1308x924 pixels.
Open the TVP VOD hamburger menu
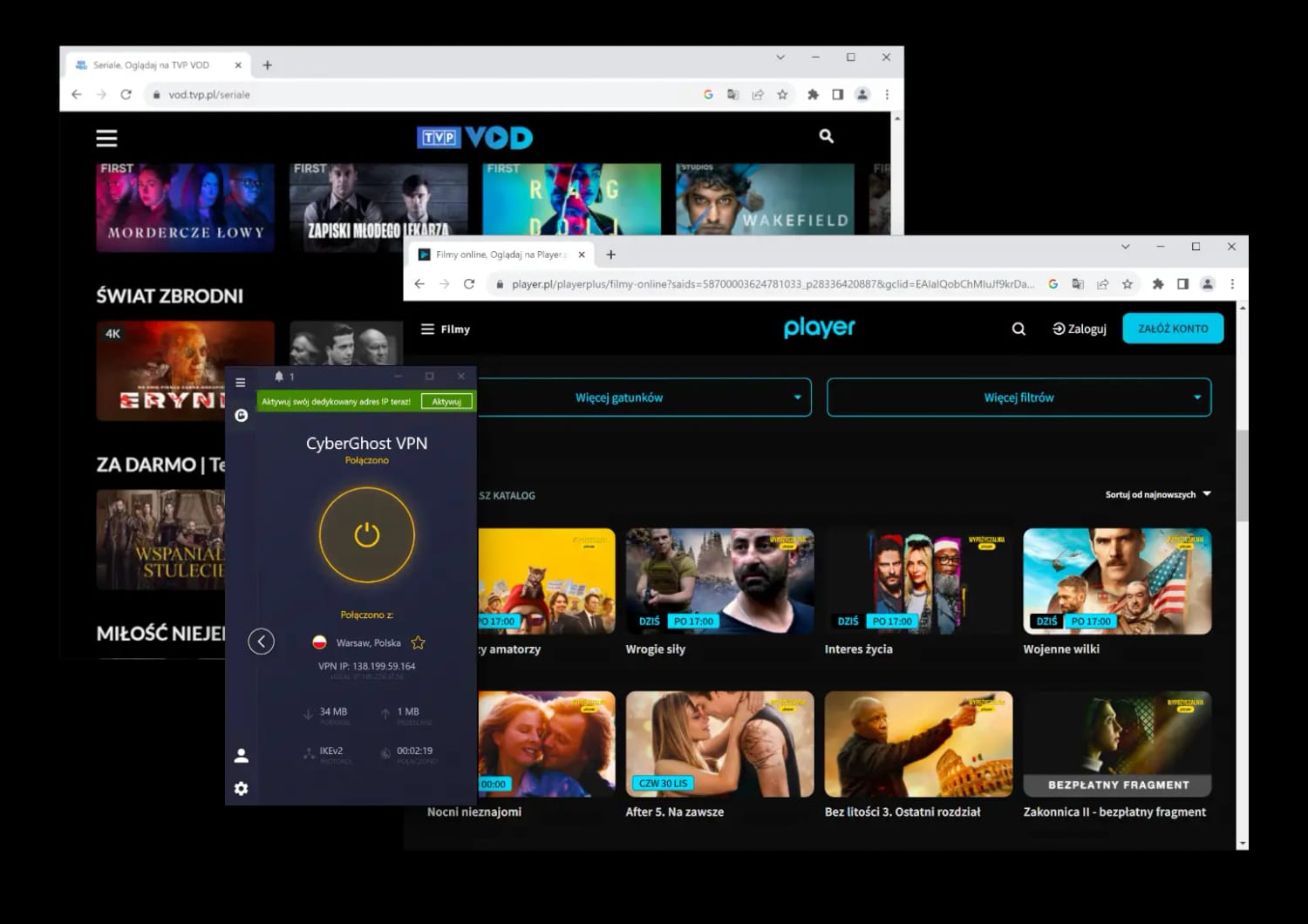tap(106, 137)
